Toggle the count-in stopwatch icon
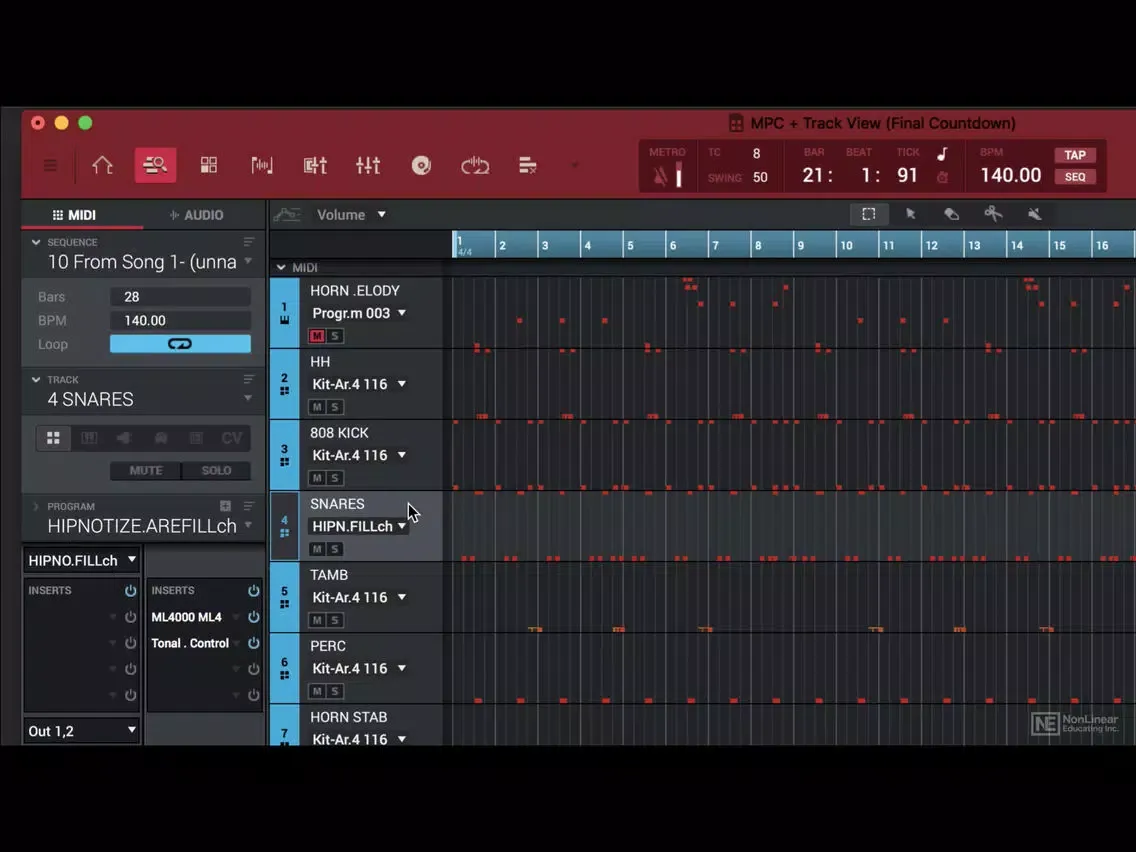1136x852 pixels. tap(942, 177)
